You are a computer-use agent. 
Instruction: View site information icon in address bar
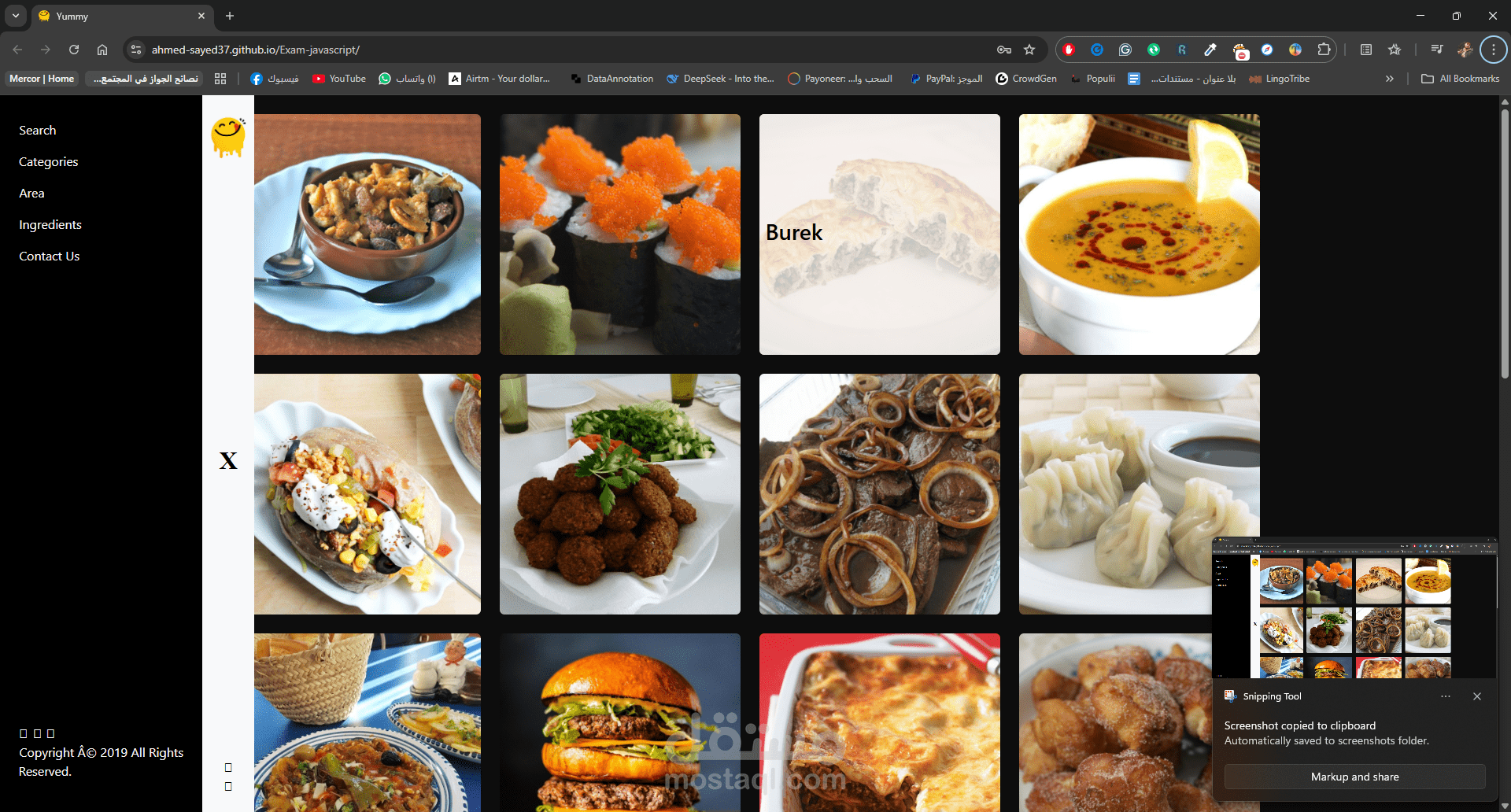tap(136, 50)
